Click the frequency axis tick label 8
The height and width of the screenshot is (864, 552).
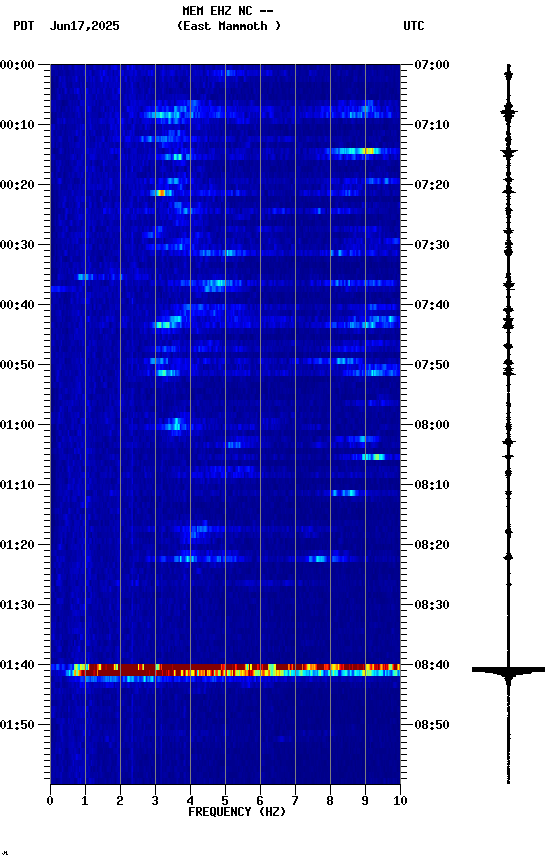point(330,801)
